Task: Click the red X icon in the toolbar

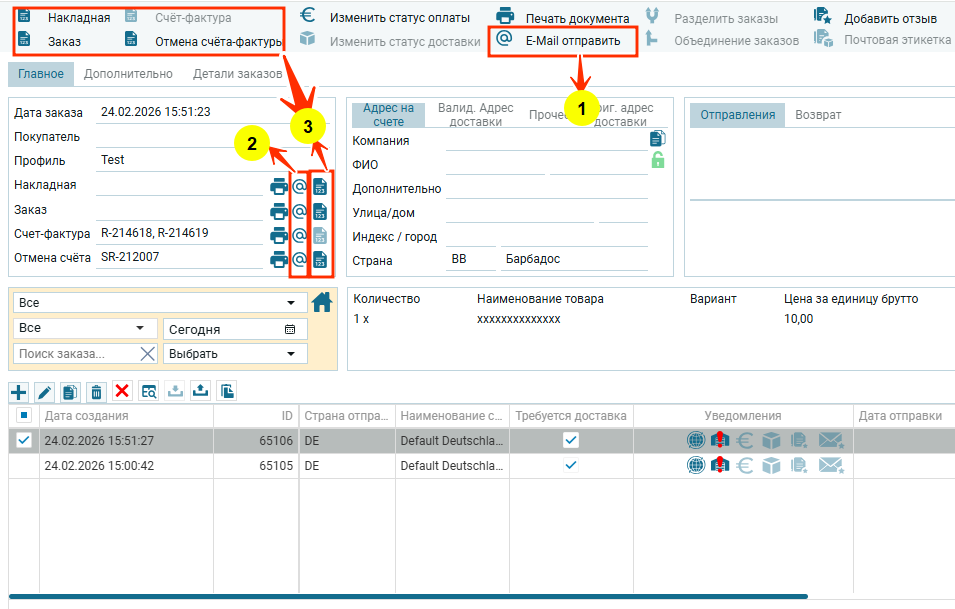Action: (x=122, y=391)
